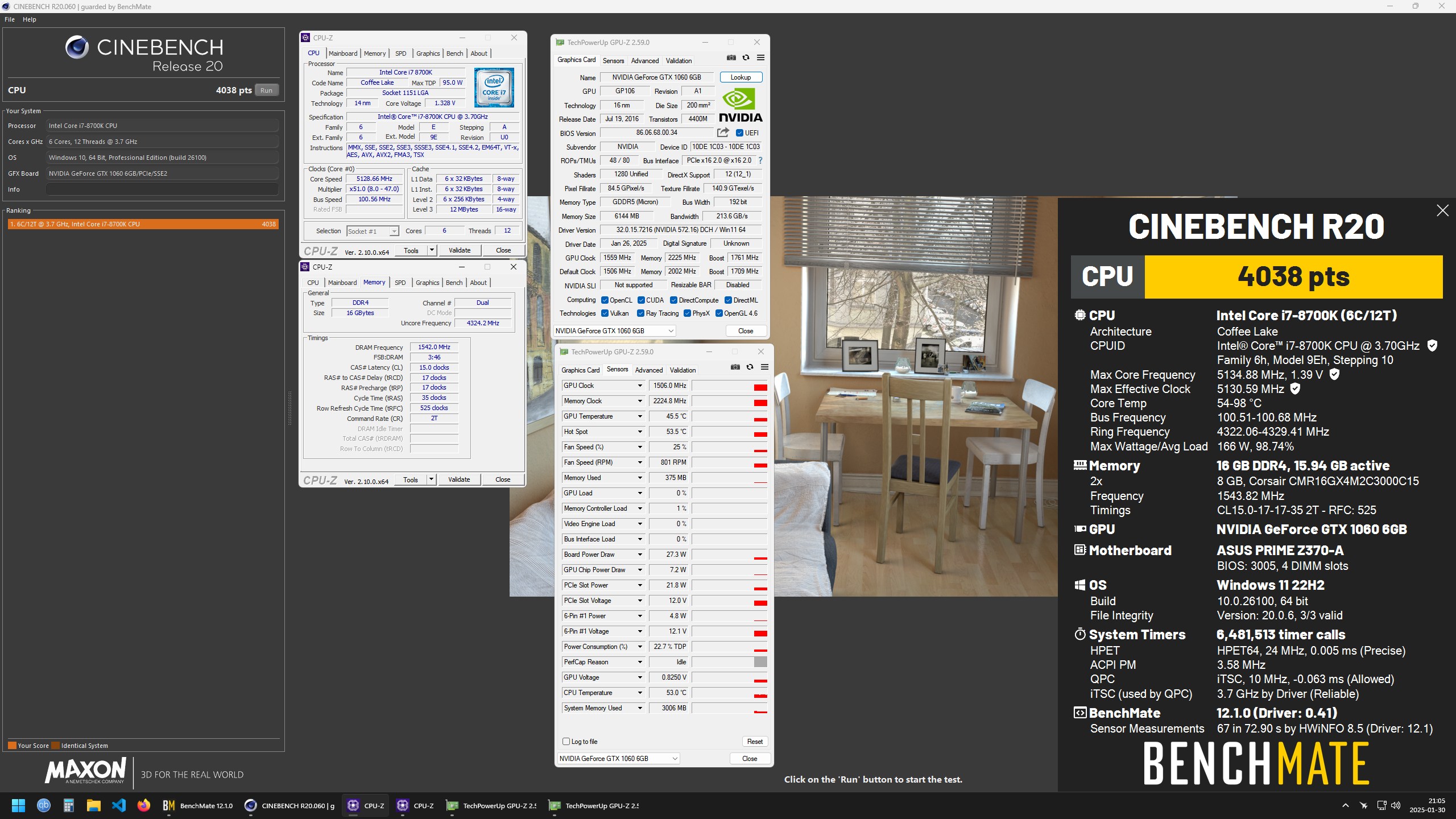Click GPU Temperature sensor history graph
Viewport: 1456px width, 819px height.
(x=730, y=416)
